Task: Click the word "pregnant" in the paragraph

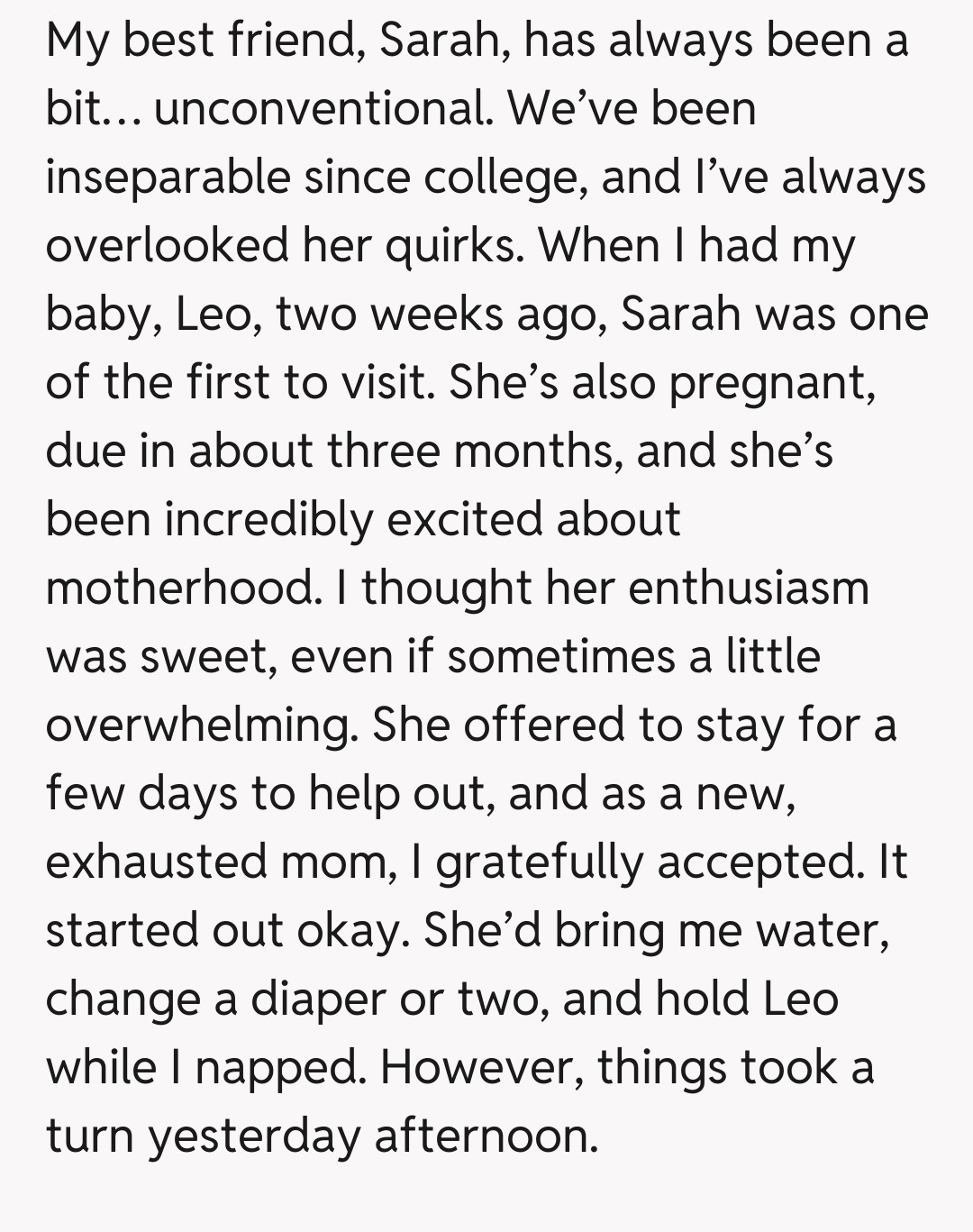Action: (x=770, y=382)
